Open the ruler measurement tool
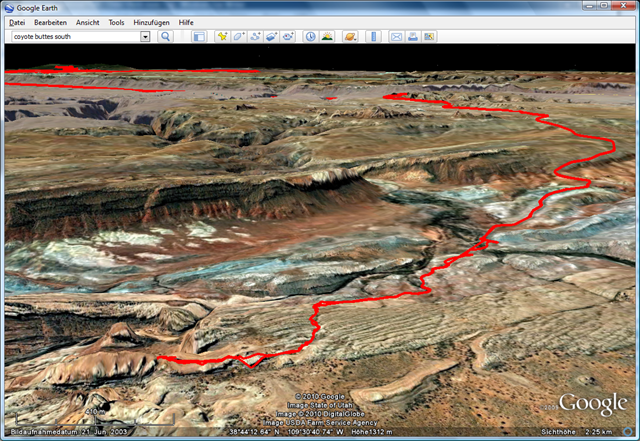 pos(374,36)
